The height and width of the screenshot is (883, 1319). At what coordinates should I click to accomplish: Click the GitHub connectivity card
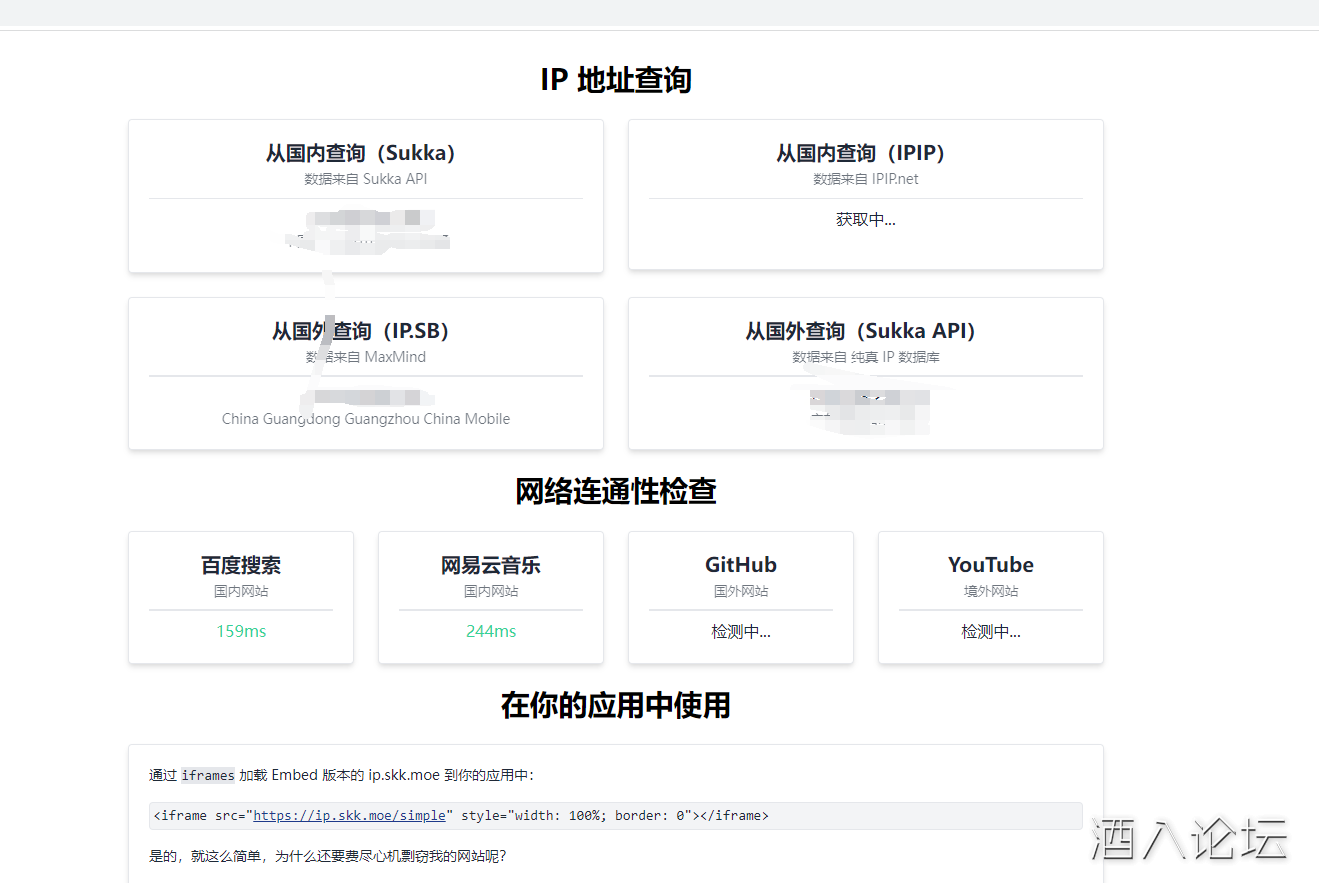tap(740, 597)
